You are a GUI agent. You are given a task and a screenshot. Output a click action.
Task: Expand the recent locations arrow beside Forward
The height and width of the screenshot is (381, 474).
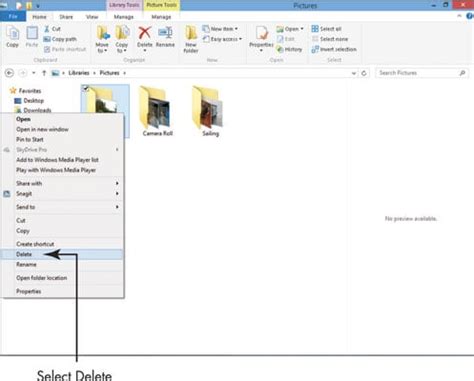tap(34, 73)
